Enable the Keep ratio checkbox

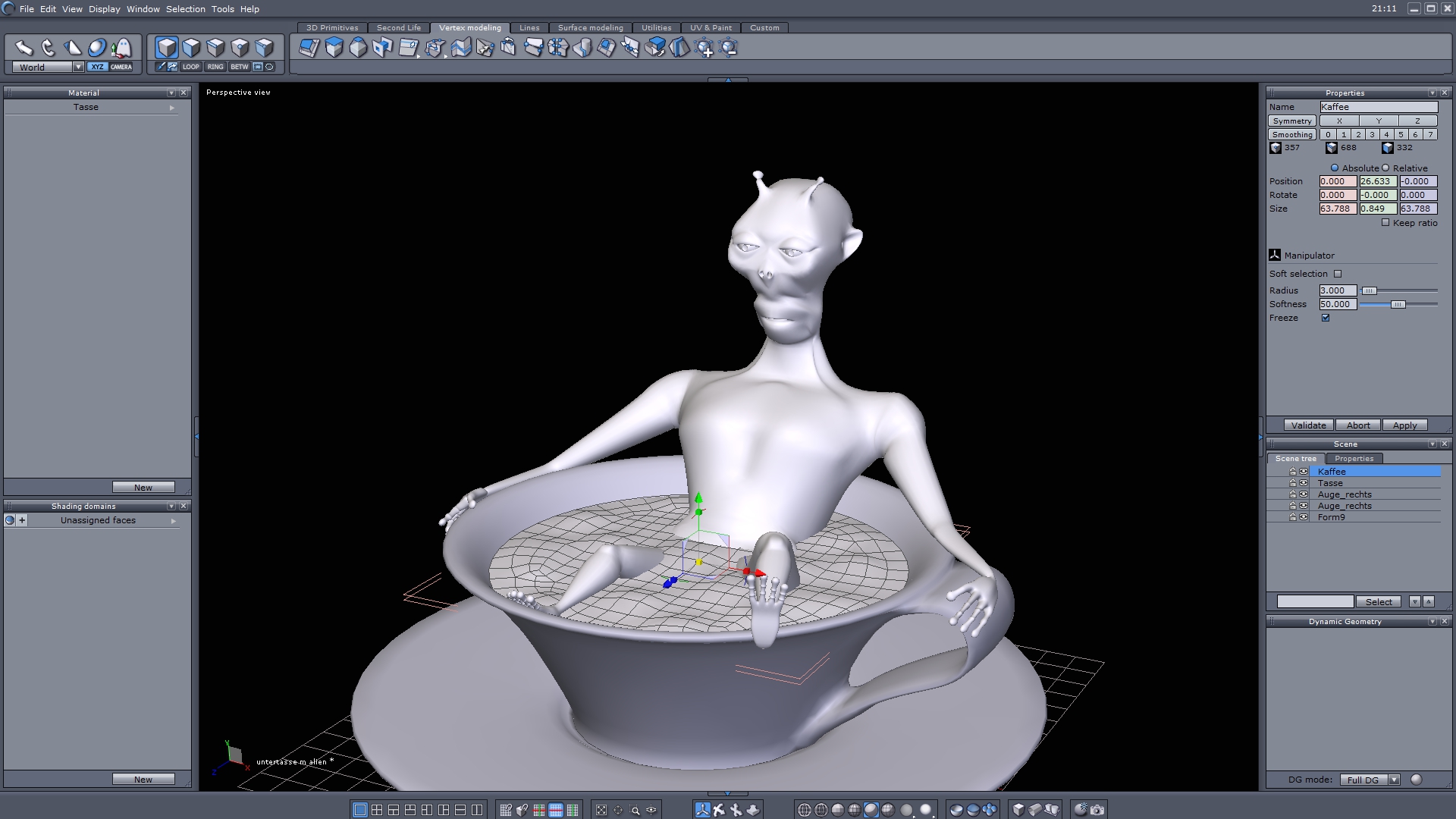pyautogui.click(x=1385, y=222)
